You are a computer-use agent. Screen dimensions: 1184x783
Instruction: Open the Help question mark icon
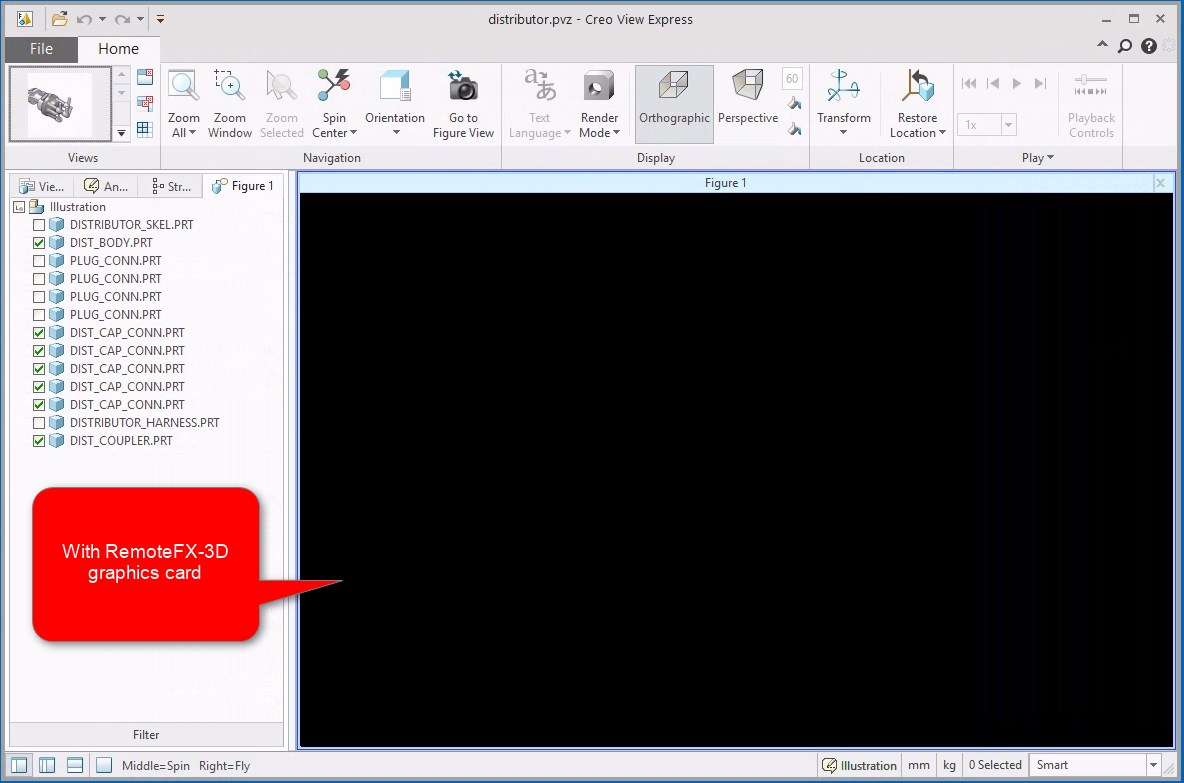1149,46
